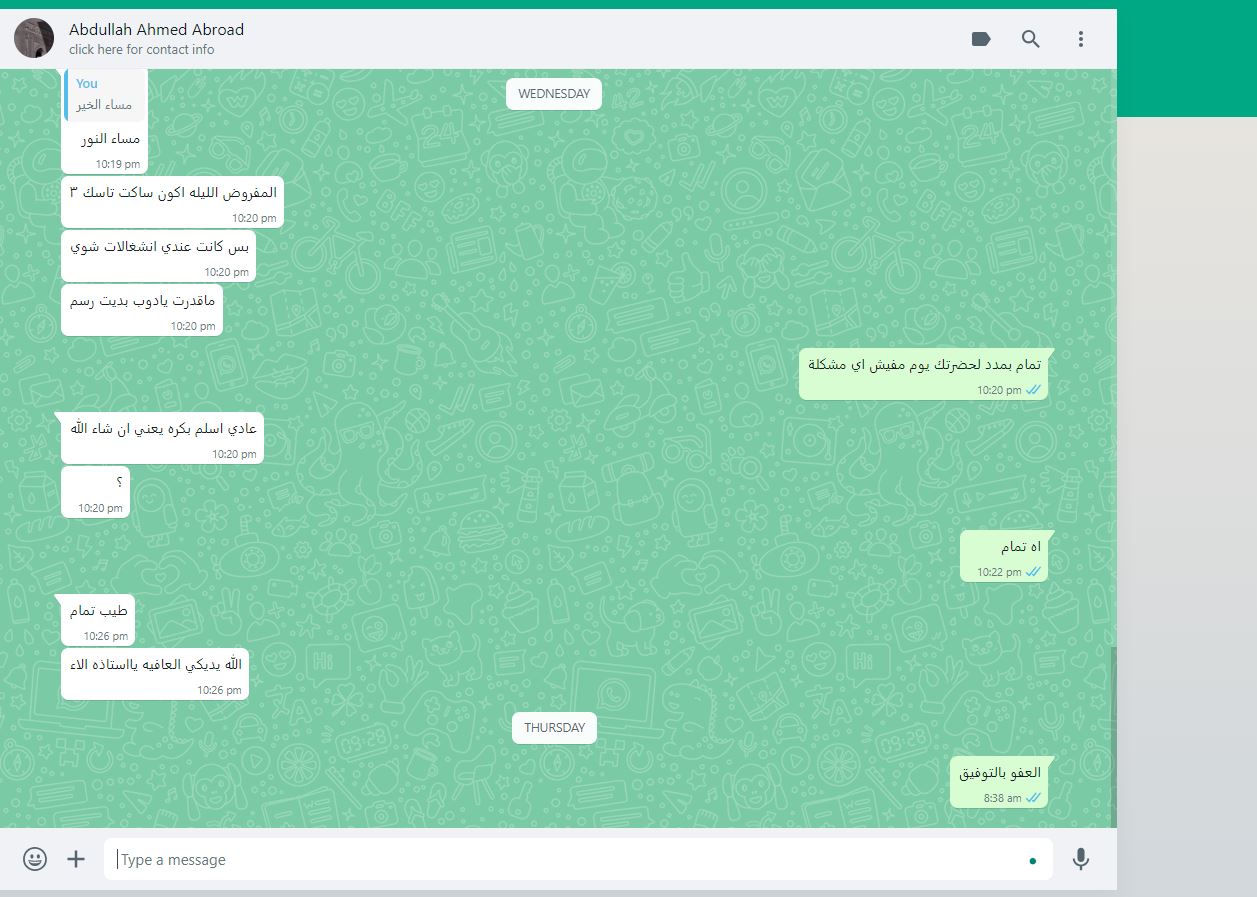Select message 'عادي اسلم بكره يعني ان شاء الله'

163,439
